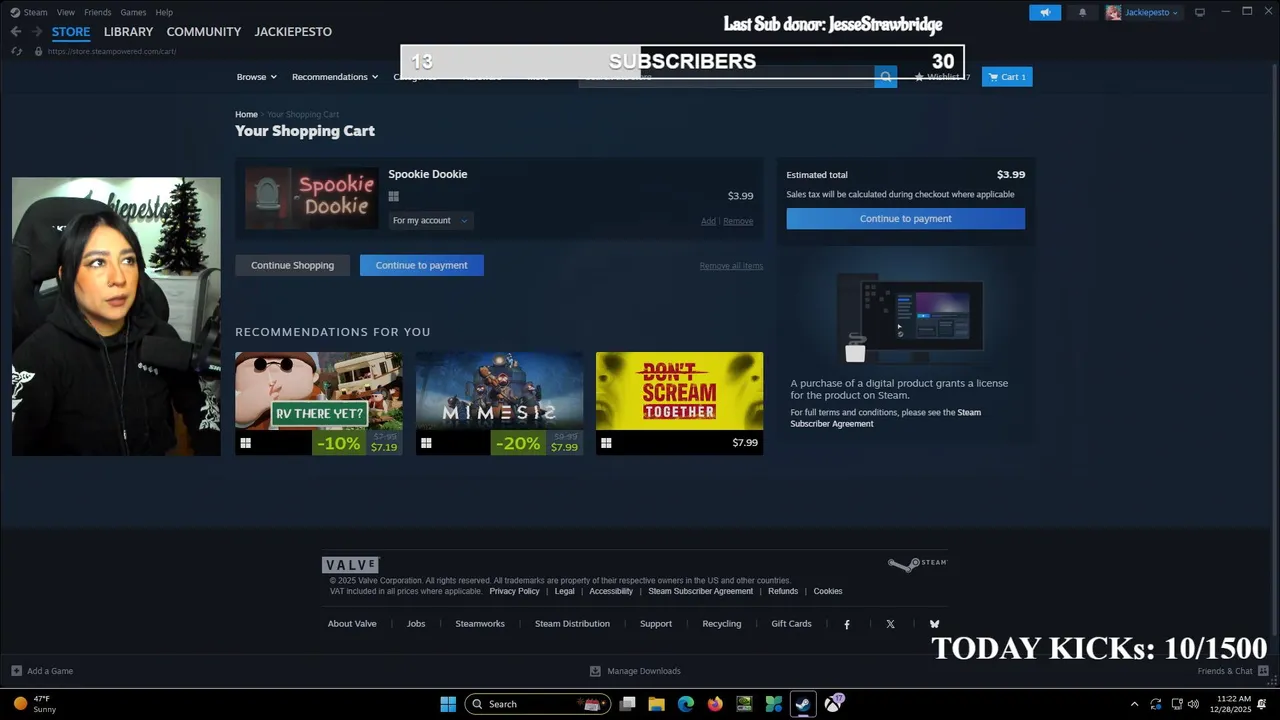Click the Remove link for Spookie Dookie
Image resolution: width=1280 pixels, height=720 pixels.
[738, 221]
